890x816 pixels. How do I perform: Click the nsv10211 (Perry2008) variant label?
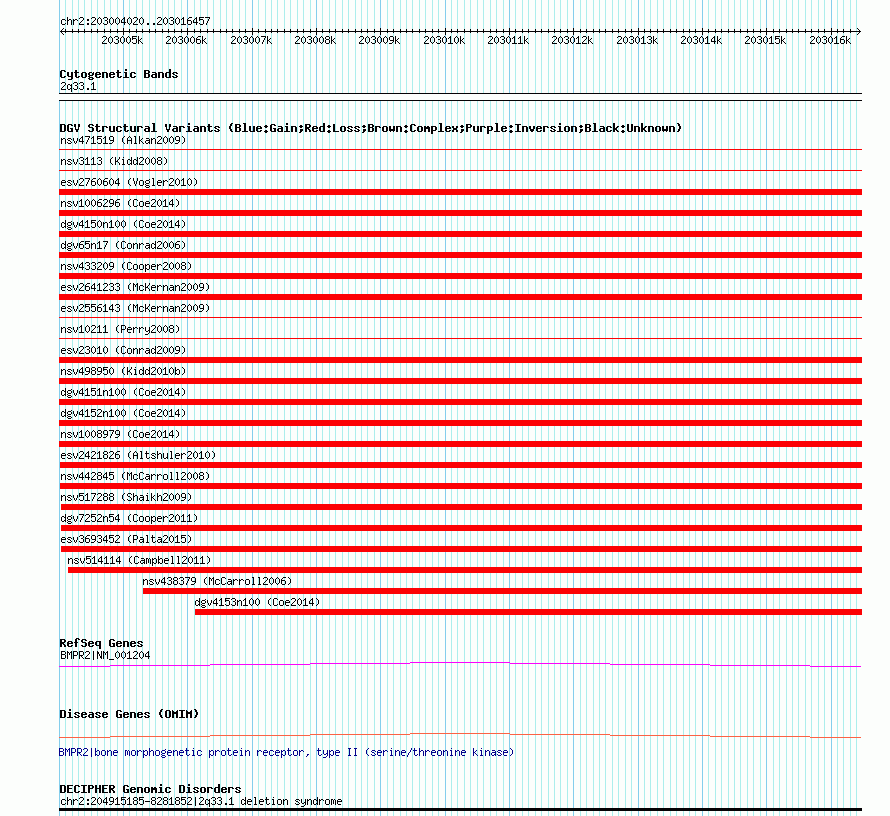120,329
